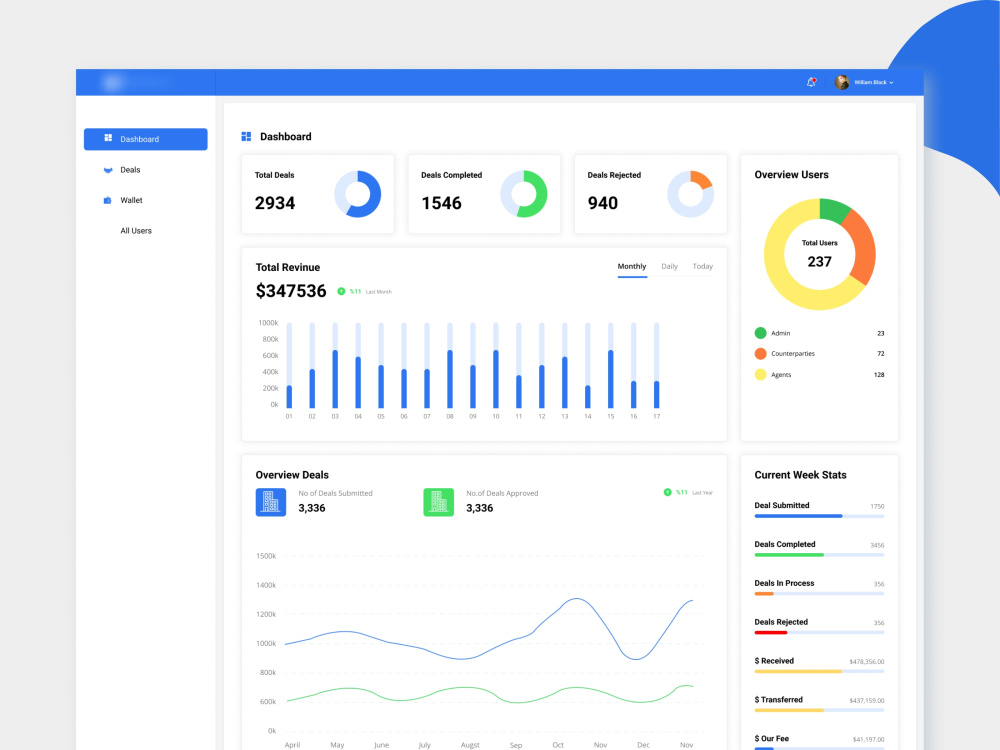
Task: Click the Agents count 128
Action: coord(879,375)
